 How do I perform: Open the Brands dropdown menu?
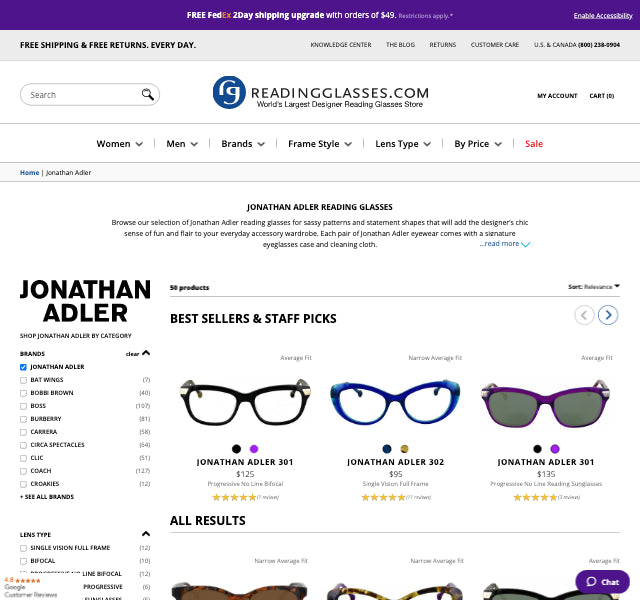coord(243,144)
